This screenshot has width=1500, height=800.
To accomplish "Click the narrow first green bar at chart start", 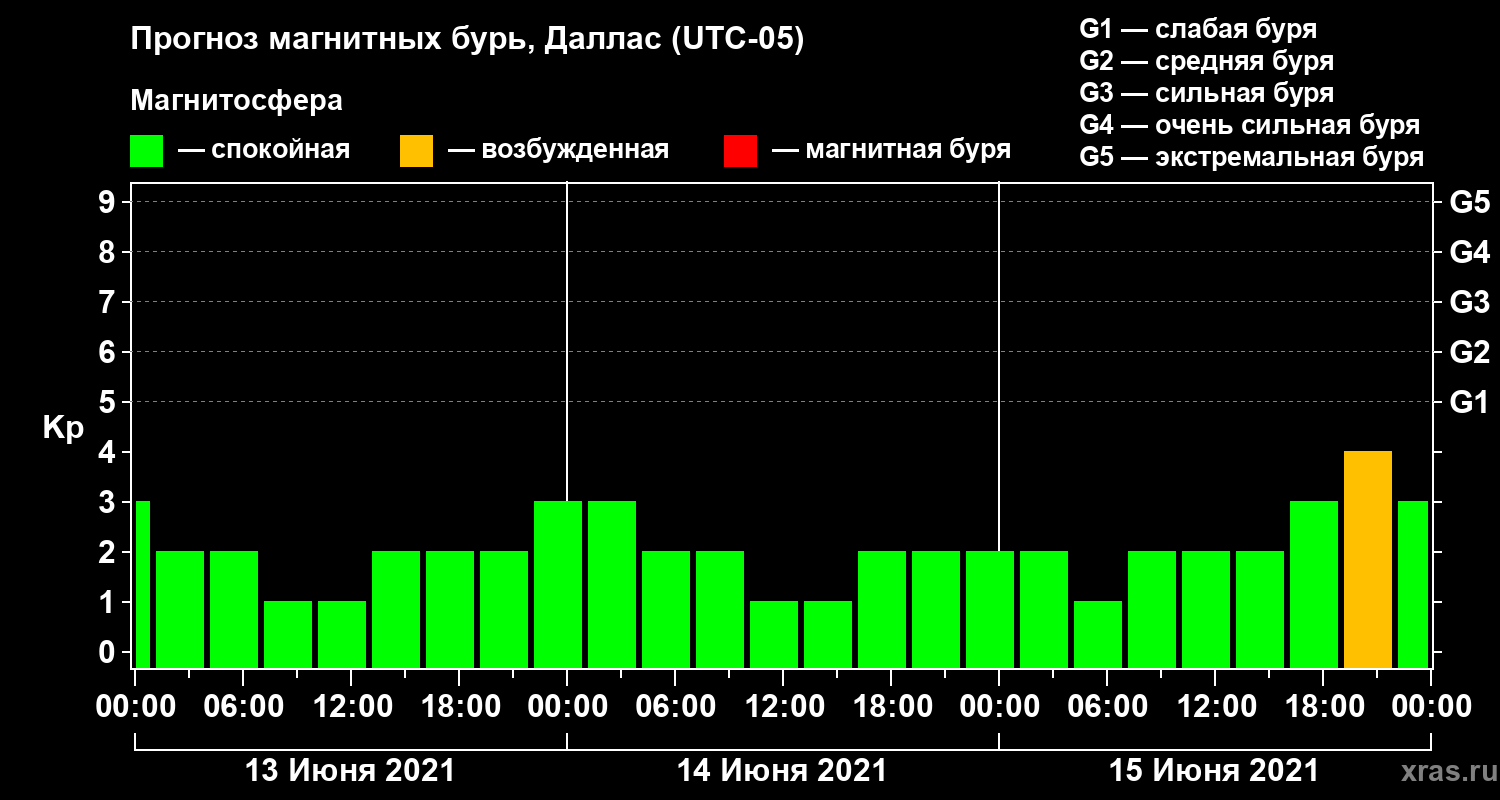I will tap(142, 585).
